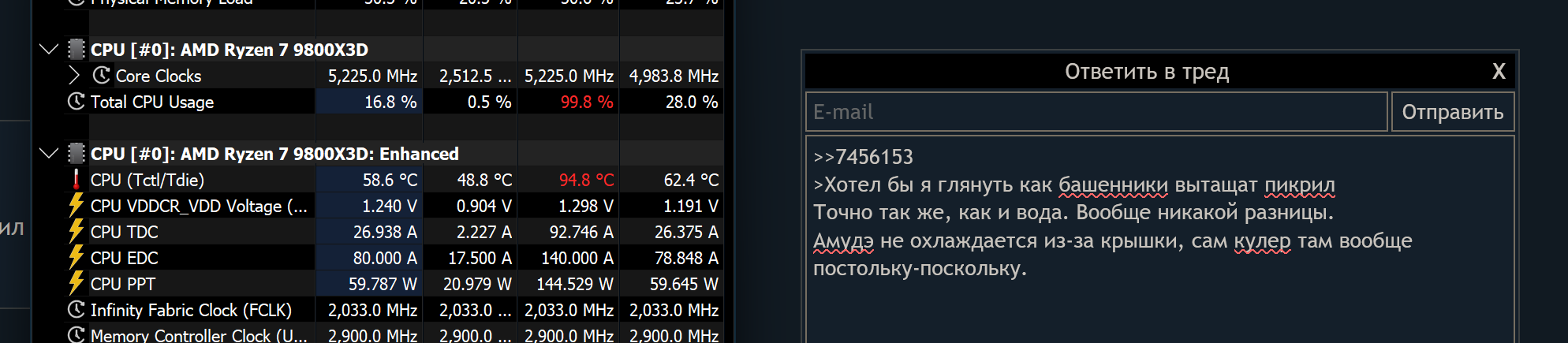Screen dimensions: 1568x343
Task: Click lightning icon beside CPU TDC
Action: pos(76,232)
